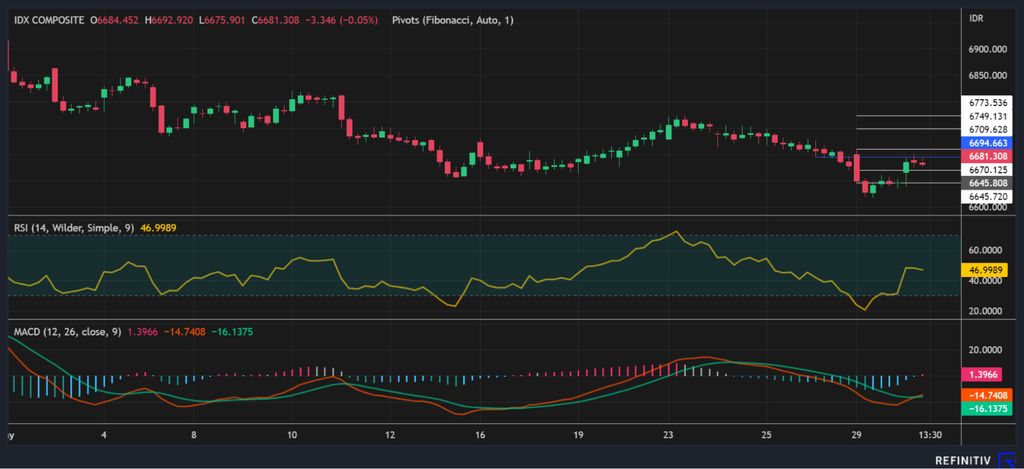Click MACD legend value −14.7408
Viewport: 1024px width, 469px height.
click(184, 332)
